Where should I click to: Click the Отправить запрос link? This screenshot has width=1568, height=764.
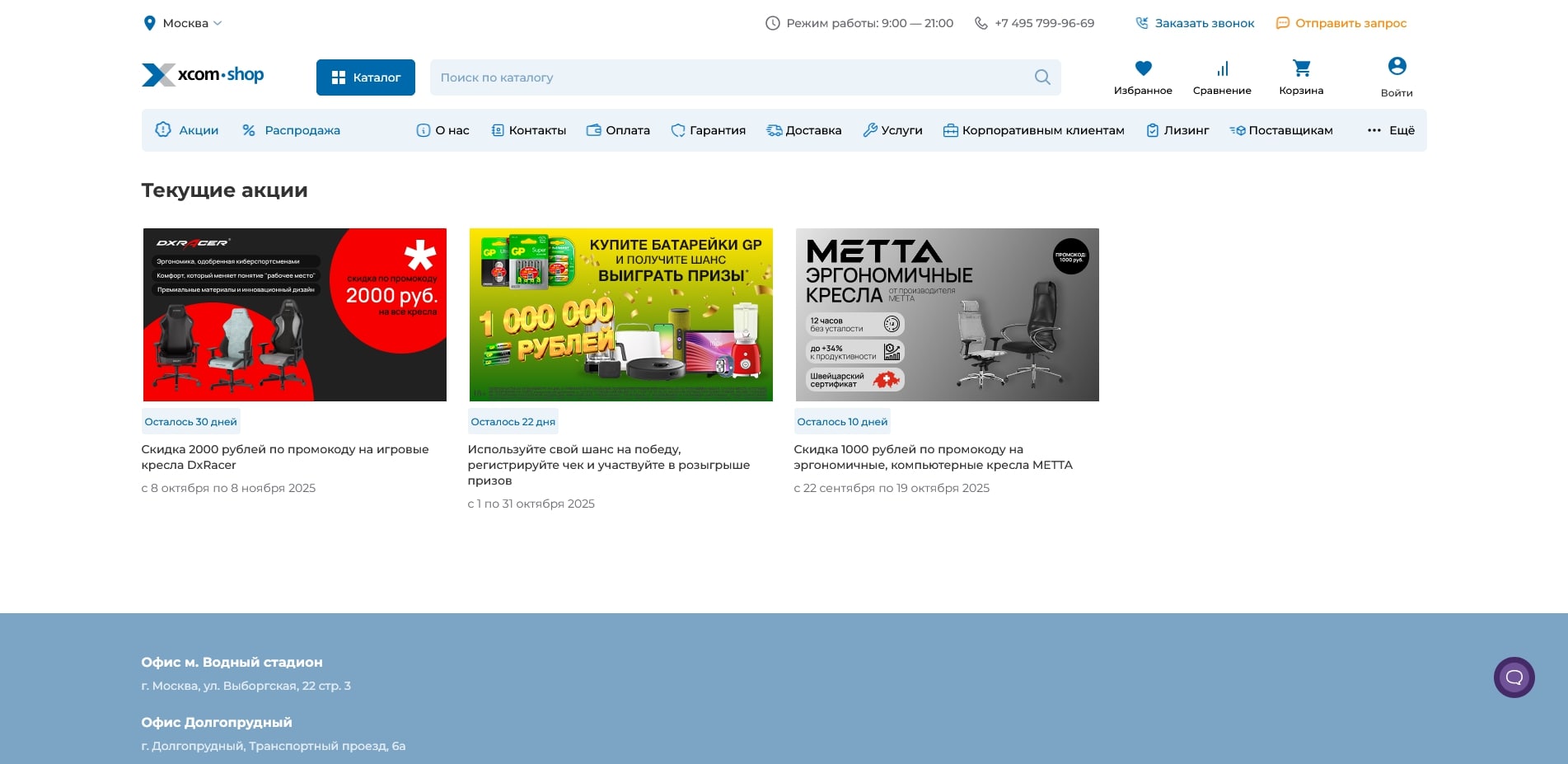pyautogui.click(x=1341, y=23)
